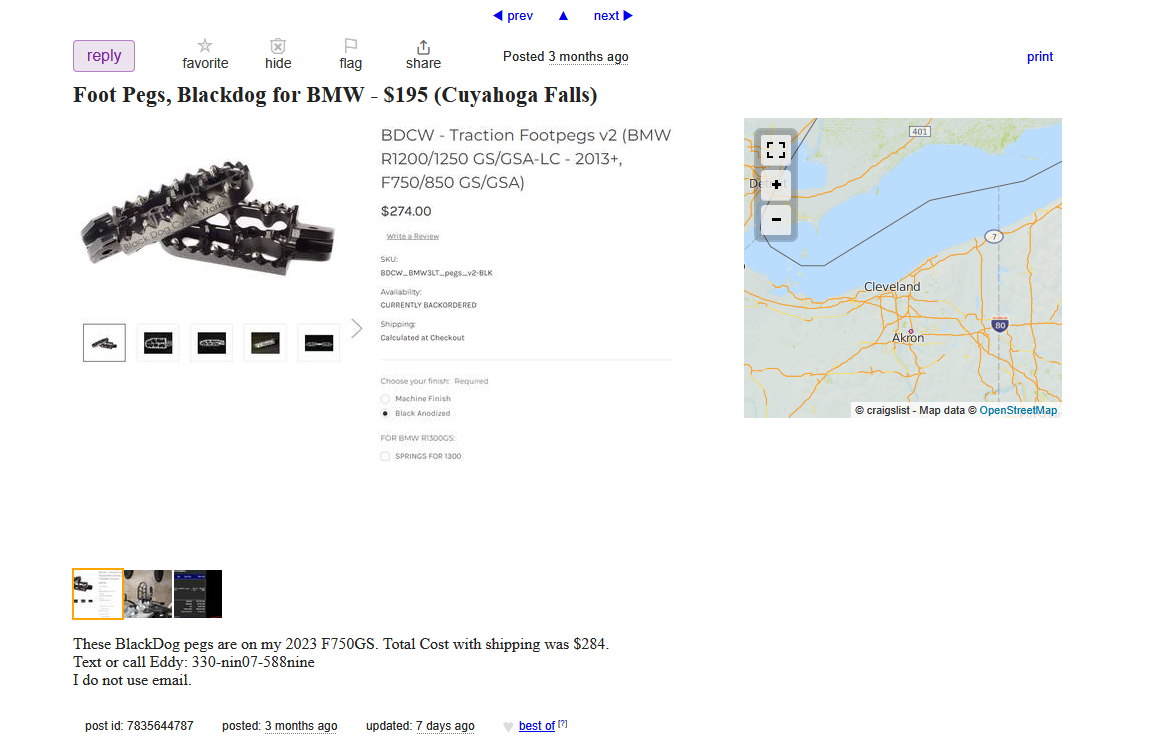Click the 'updated: 7 days ago' timestamp
This screenshot has width=1173, height=748.
point(420,726)
